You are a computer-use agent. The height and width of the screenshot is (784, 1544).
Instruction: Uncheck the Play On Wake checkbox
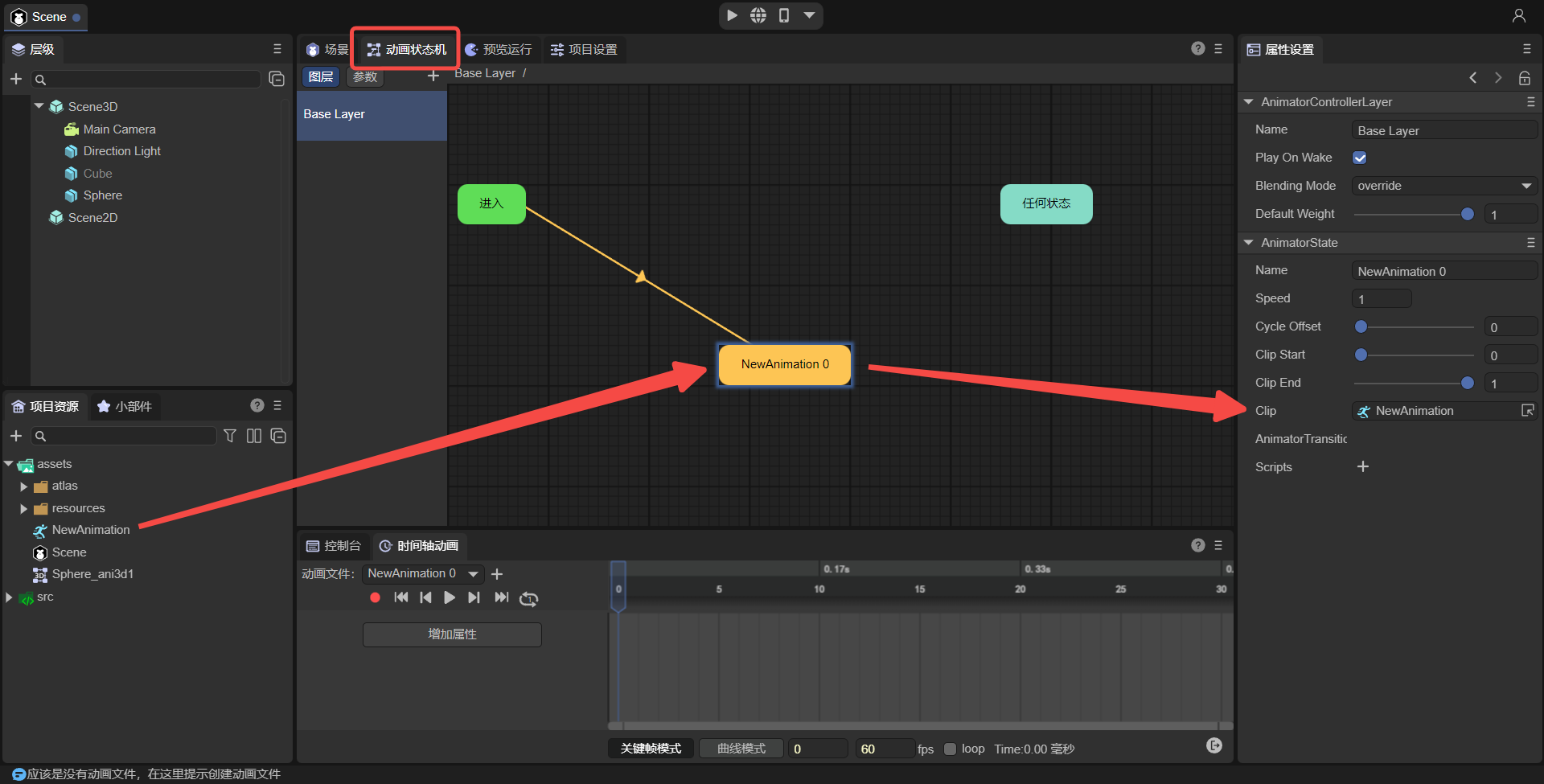1360,158
